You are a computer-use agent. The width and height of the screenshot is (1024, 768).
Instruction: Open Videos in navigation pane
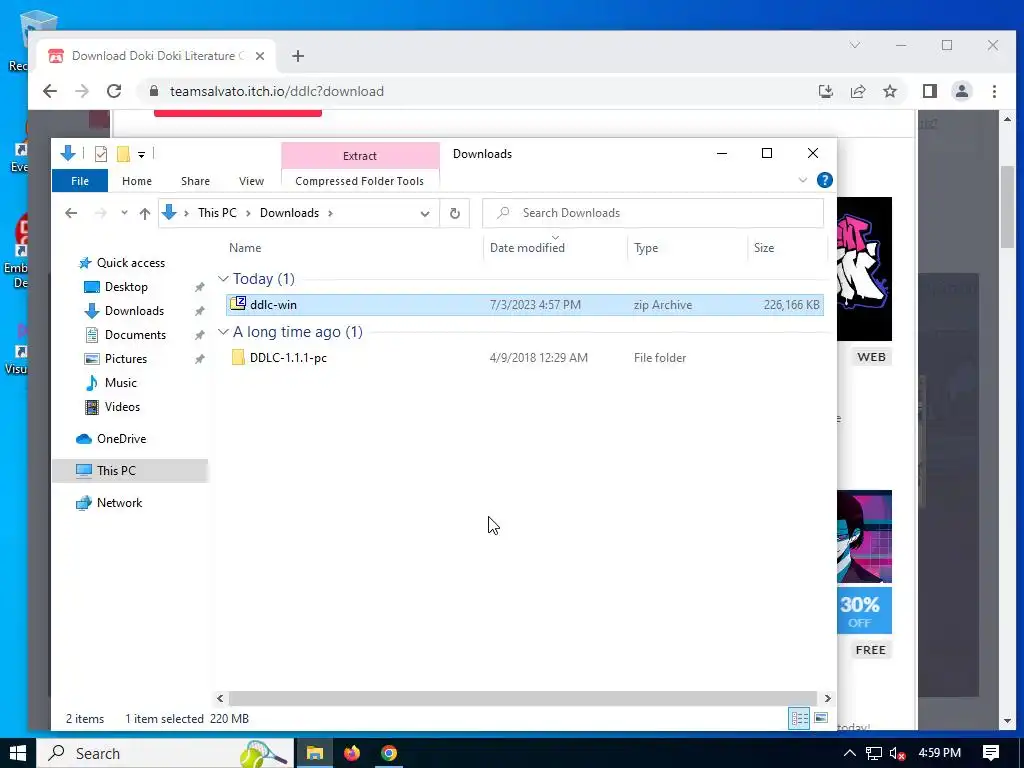coord(122,407)
